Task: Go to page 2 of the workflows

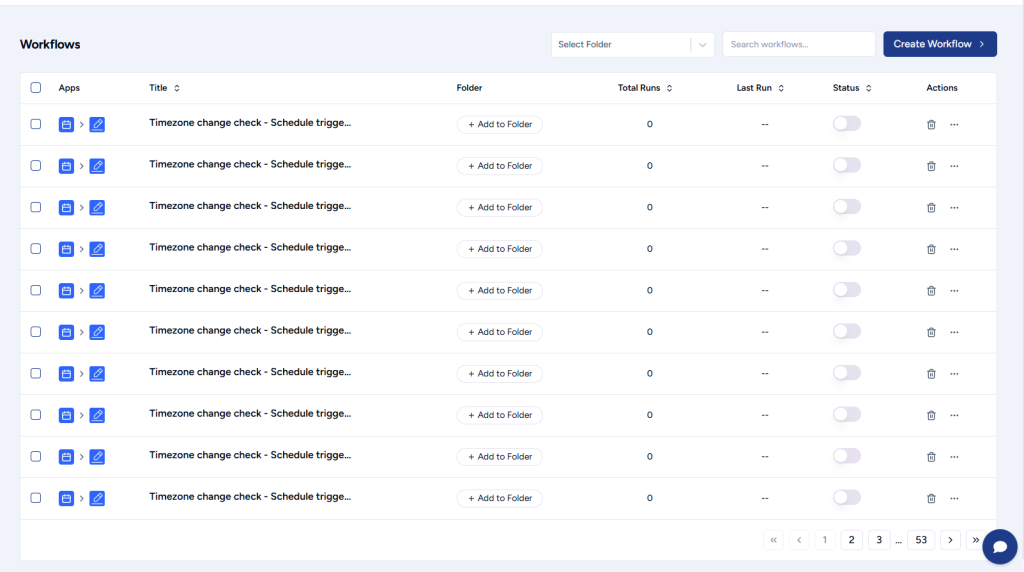Action: 851,540
